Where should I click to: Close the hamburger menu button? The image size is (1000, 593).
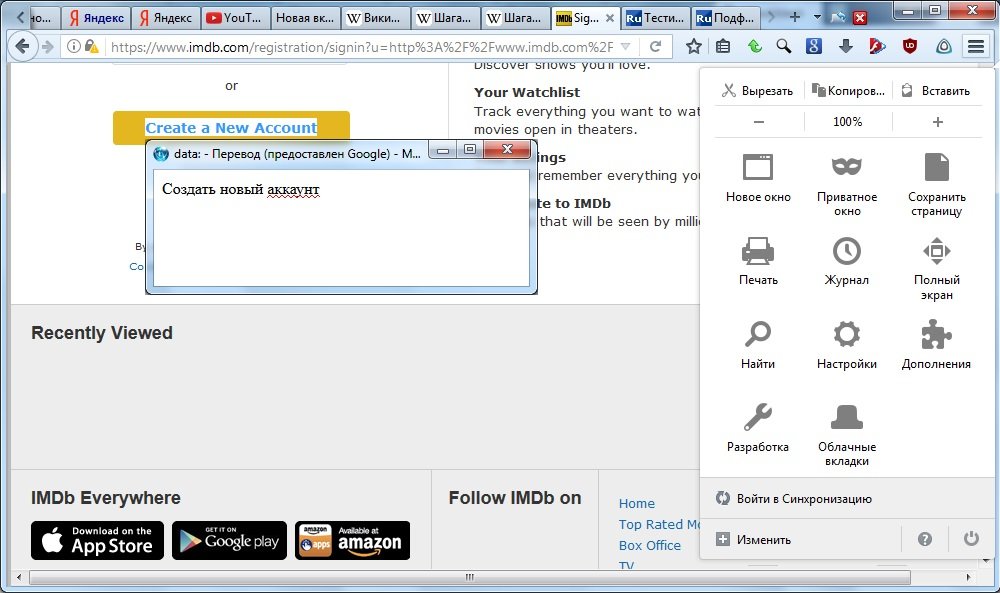click(976, 46)
